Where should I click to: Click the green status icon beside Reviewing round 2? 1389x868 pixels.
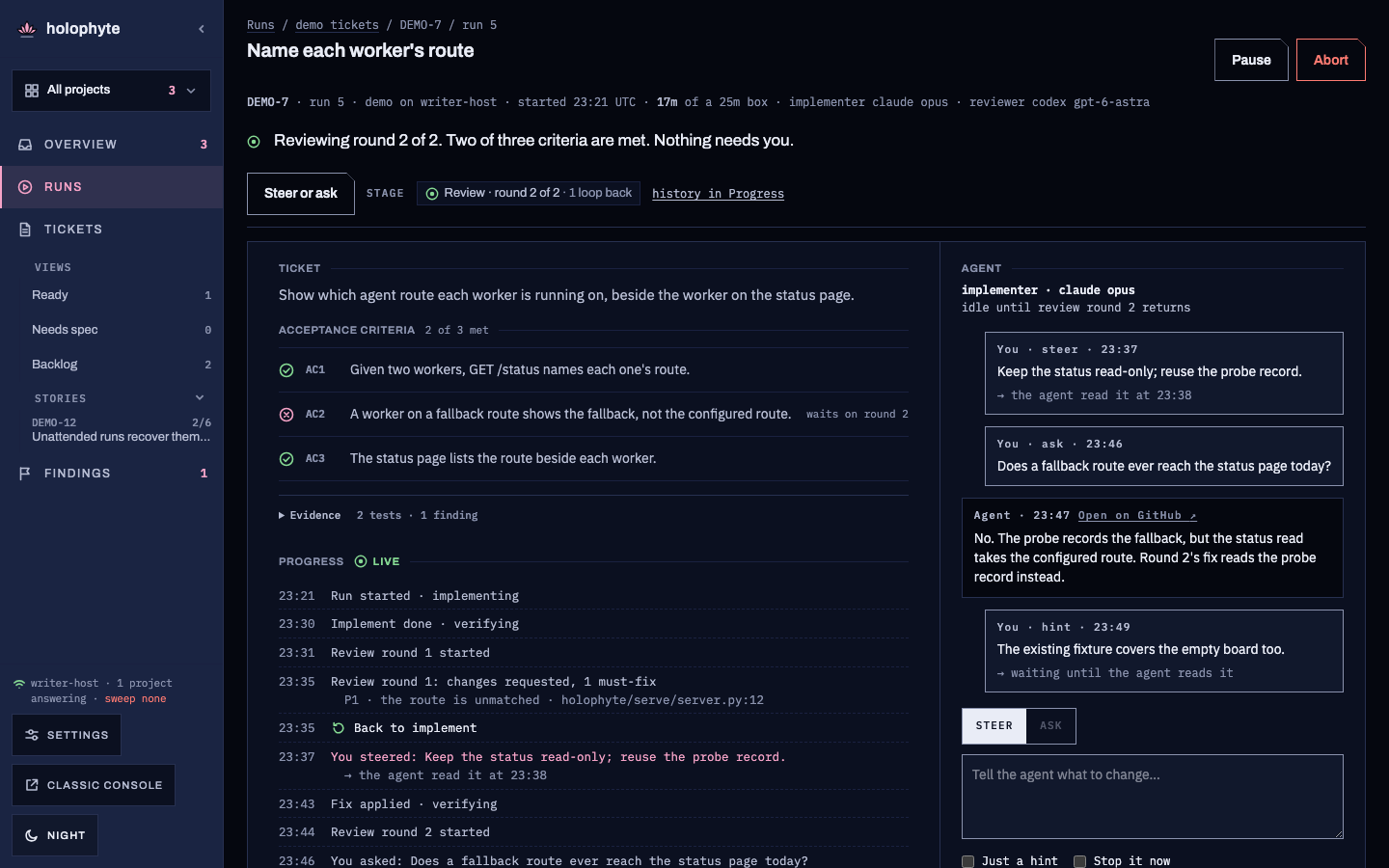click(x=254, y=142)
